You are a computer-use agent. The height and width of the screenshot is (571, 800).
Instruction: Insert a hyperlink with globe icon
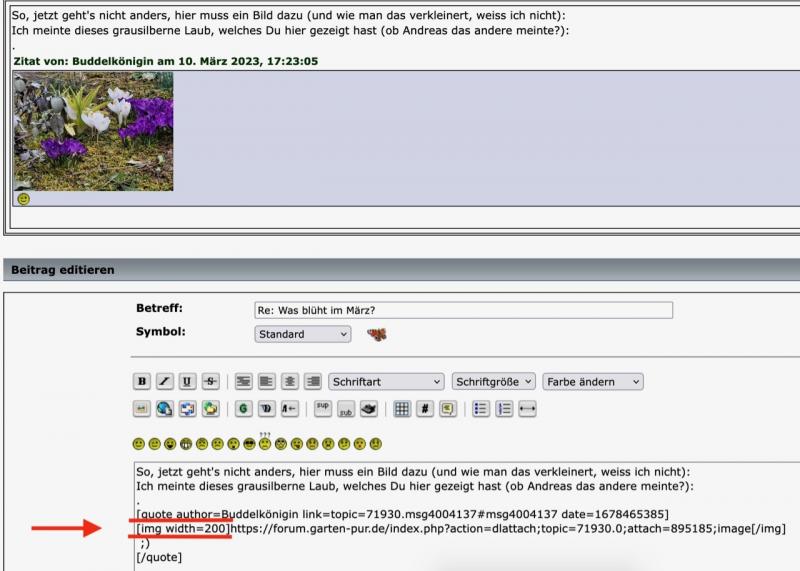pos(165,408)
